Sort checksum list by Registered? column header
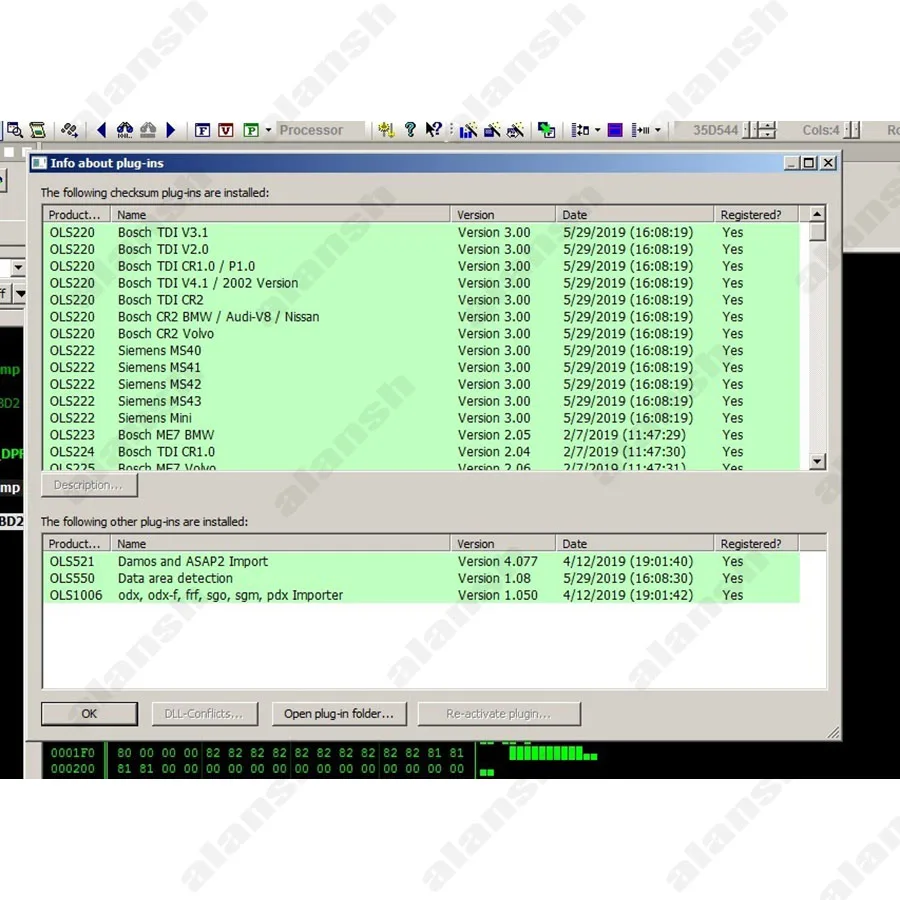 [756, 215]
